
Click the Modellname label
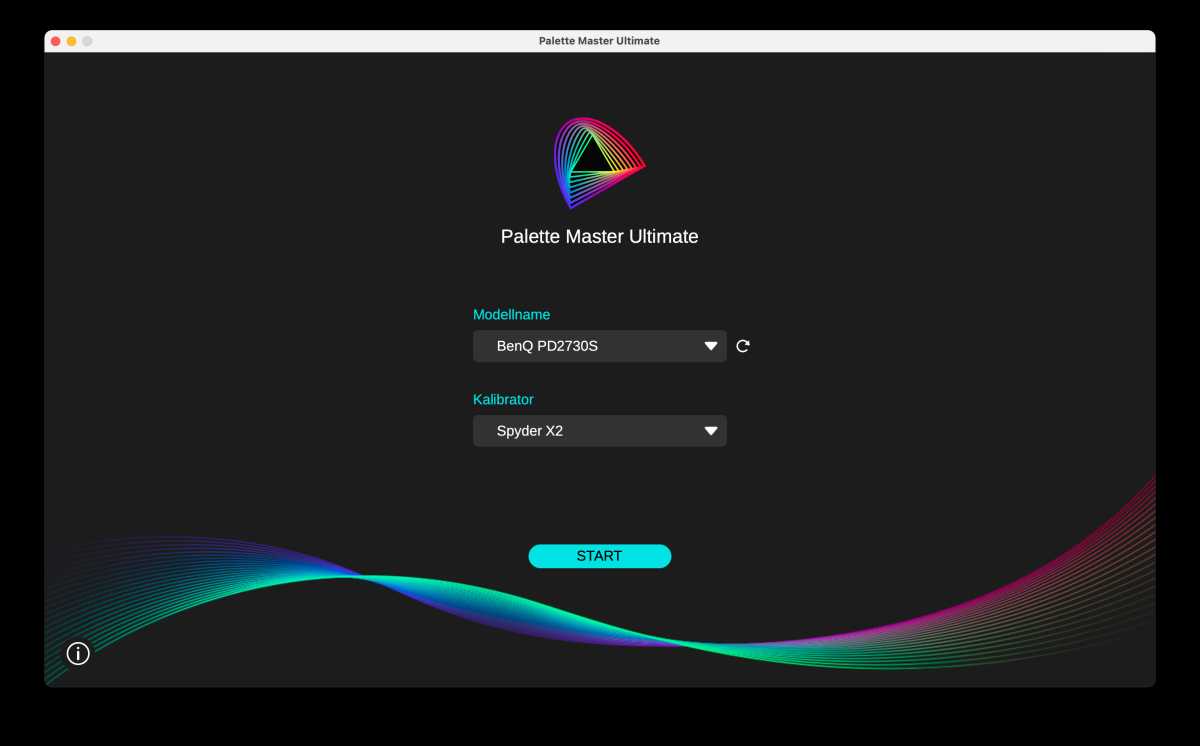[511, 314]
